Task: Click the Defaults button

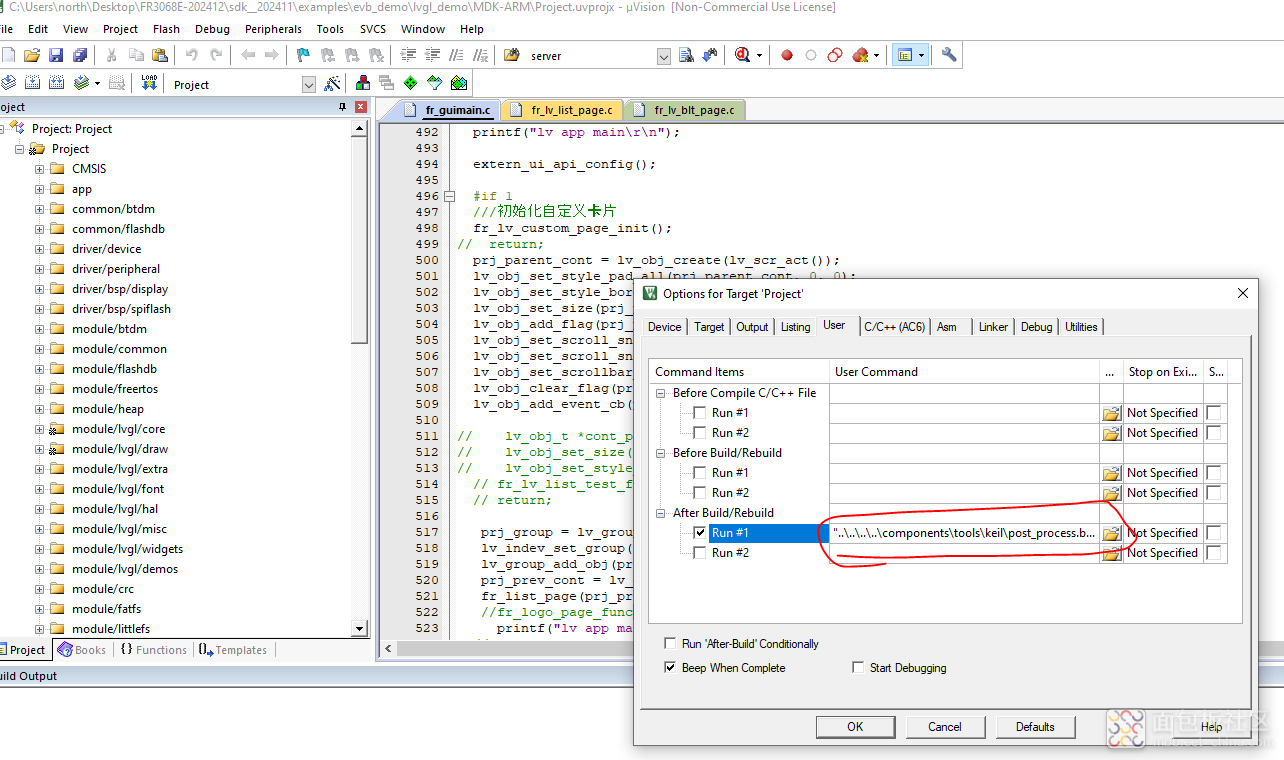Action: click(x=1035, y=727)
